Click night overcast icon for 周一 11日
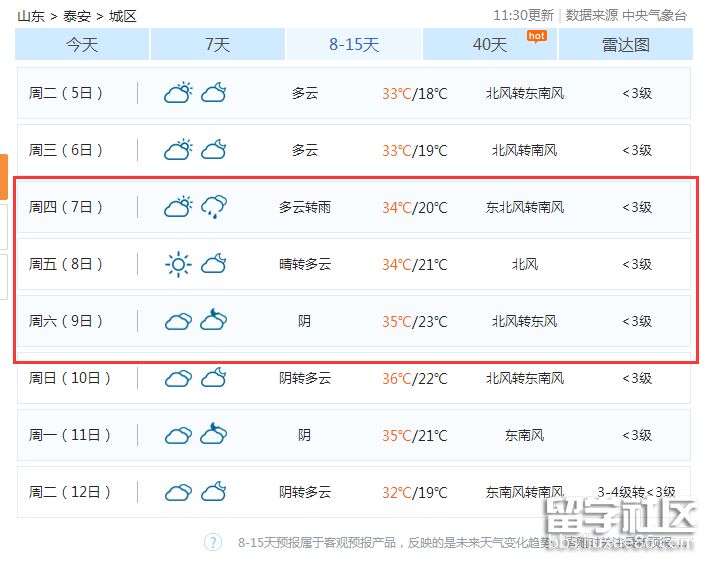 214,434
